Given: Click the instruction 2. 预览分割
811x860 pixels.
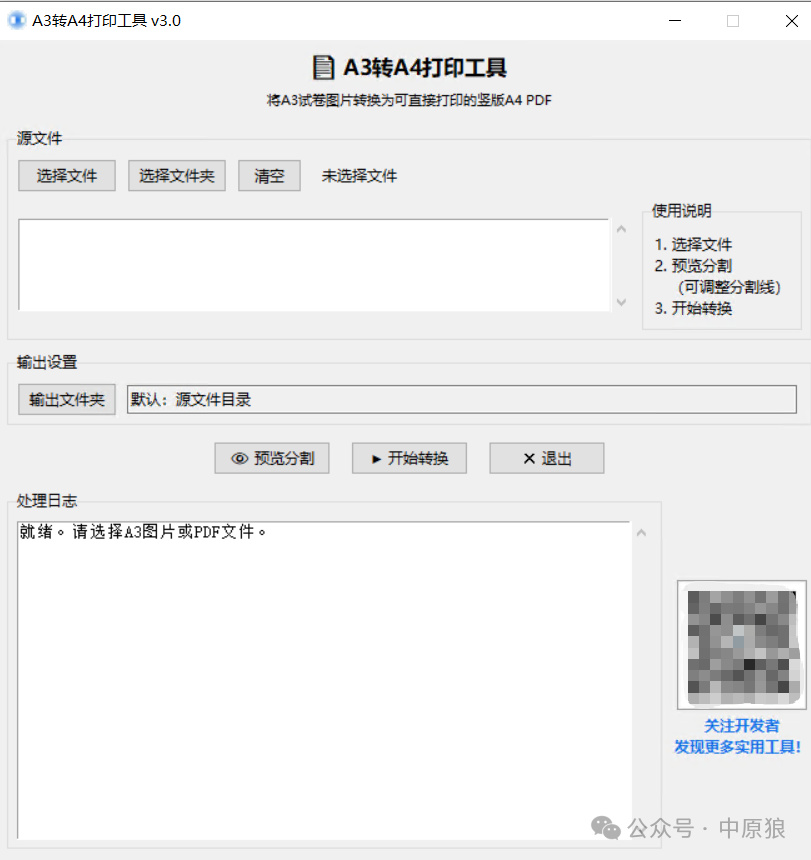Looking at the screenshot, I should pos(693,266).
